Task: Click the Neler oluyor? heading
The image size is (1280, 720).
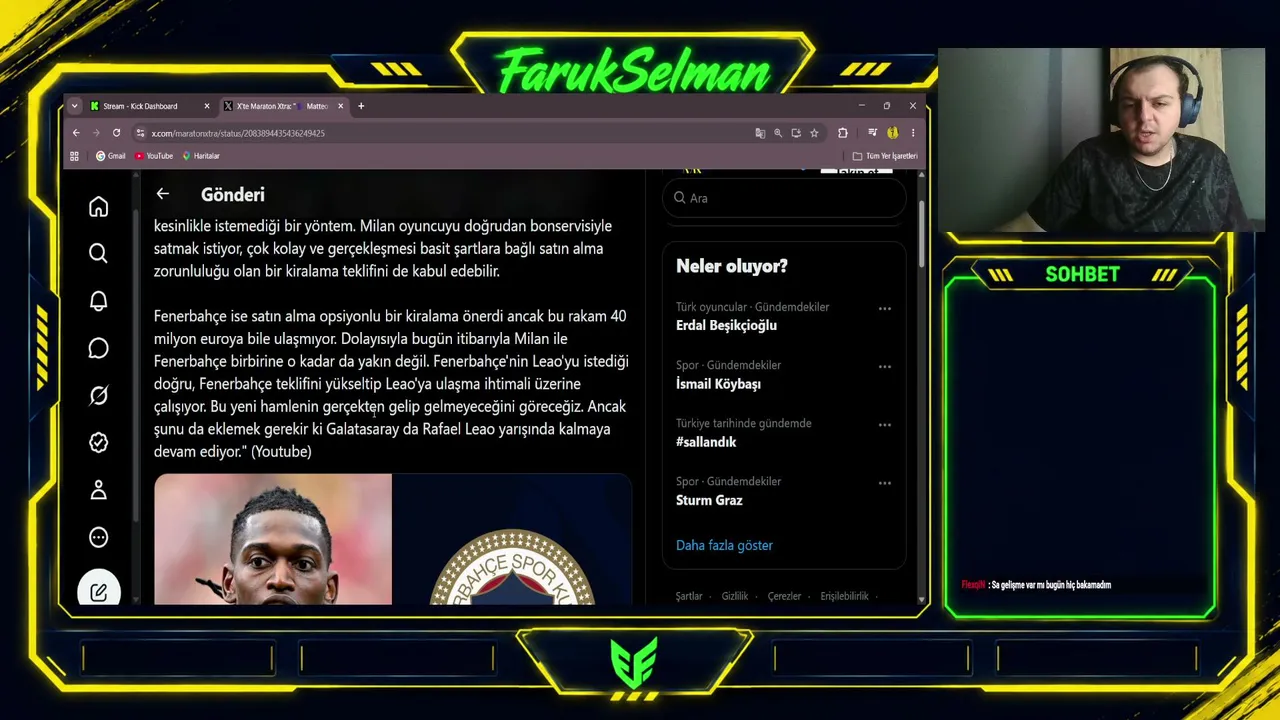Action: point(732,266)
